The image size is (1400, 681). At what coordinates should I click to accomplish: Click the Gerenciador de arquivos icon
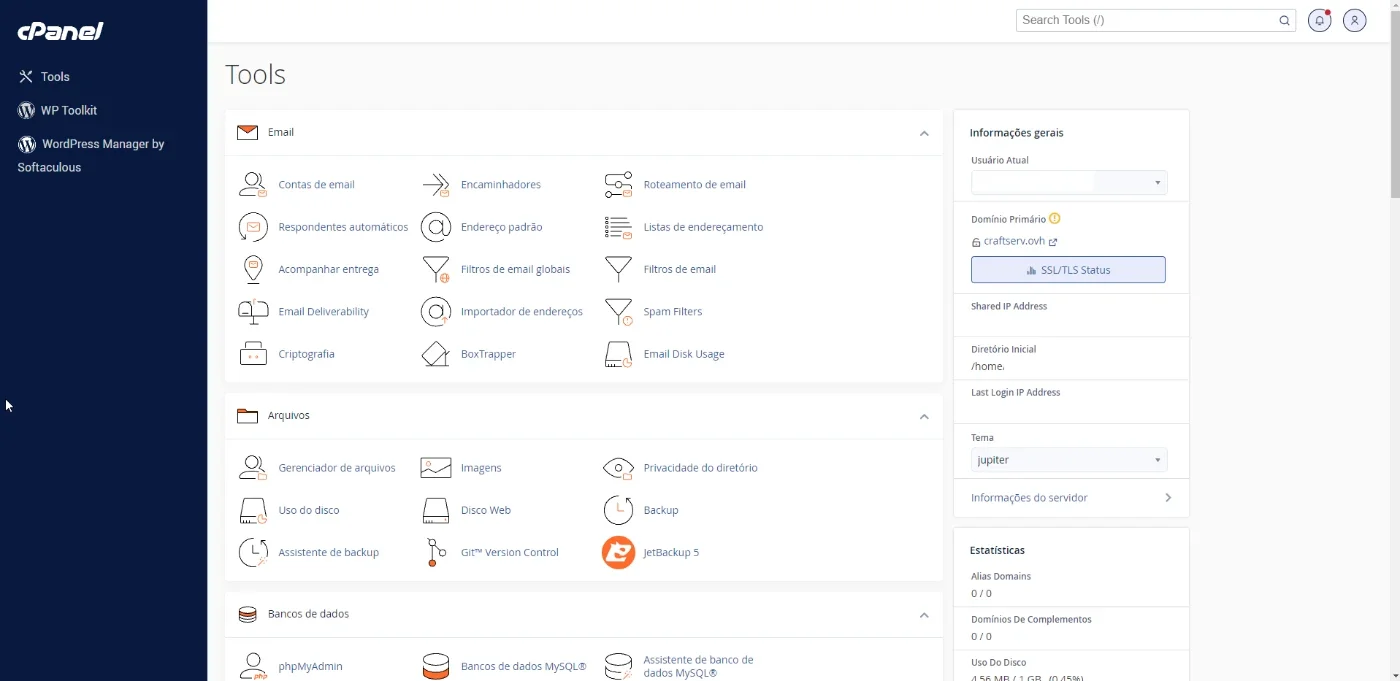[x=253, y=468]
